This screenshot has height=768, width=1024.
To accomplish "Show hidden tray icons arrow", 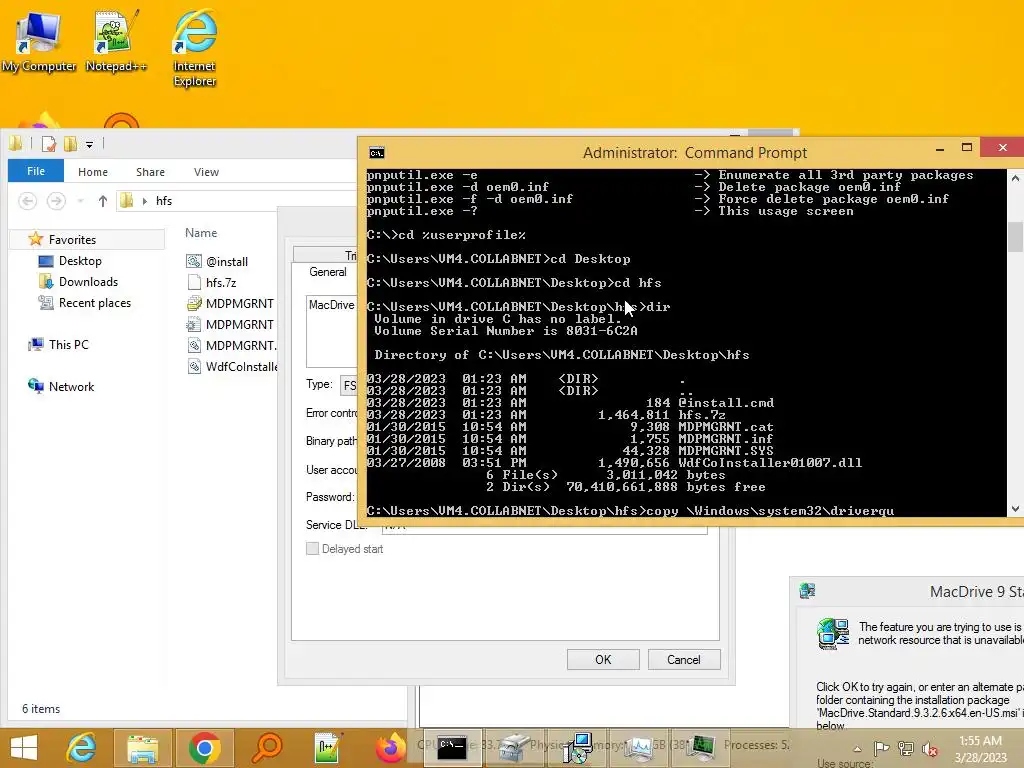I will pos(857,749).
